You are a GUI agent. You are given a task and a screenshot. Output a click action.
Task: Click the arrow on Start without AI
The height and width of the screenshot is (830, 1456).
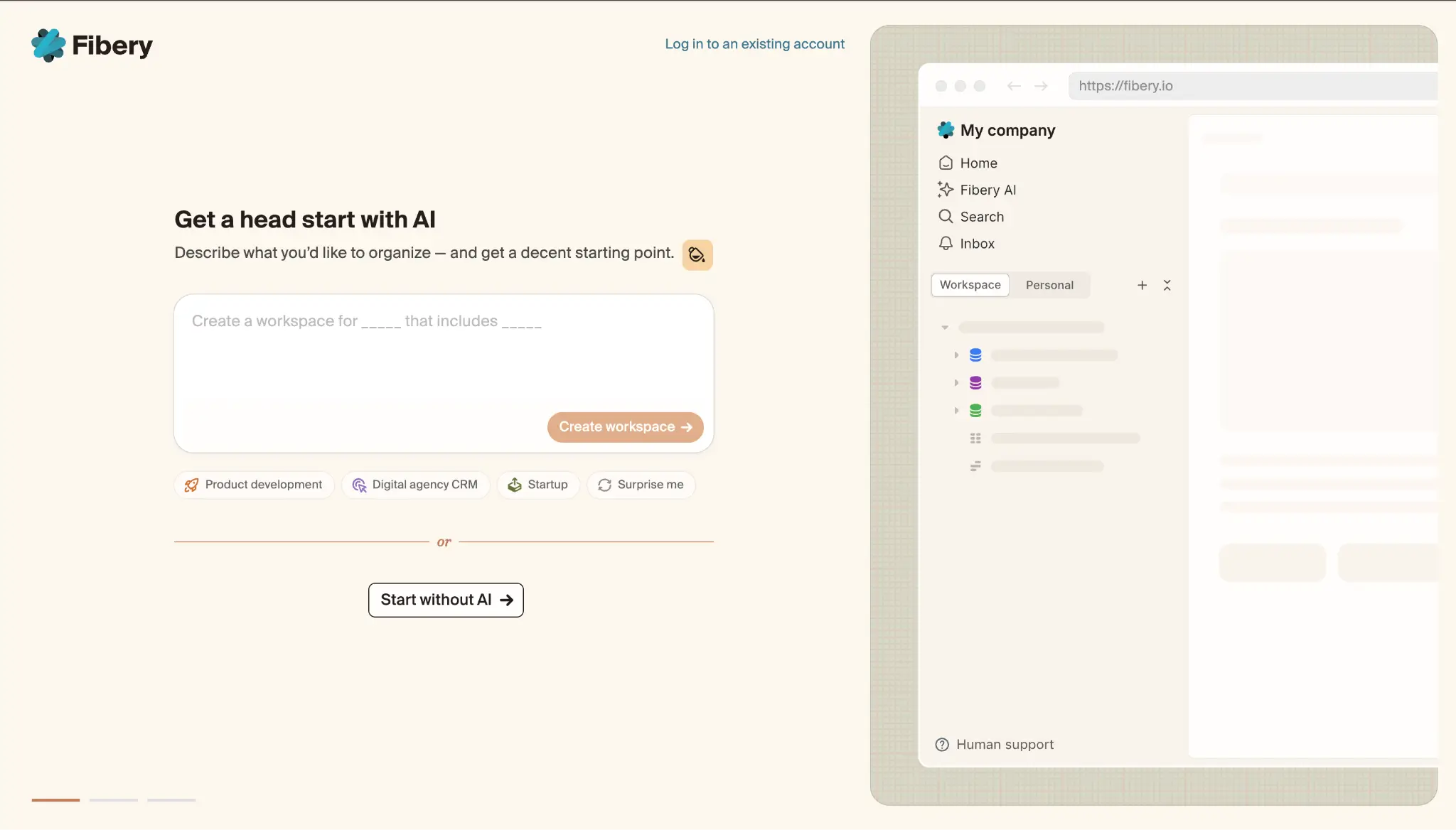[506, 600]
